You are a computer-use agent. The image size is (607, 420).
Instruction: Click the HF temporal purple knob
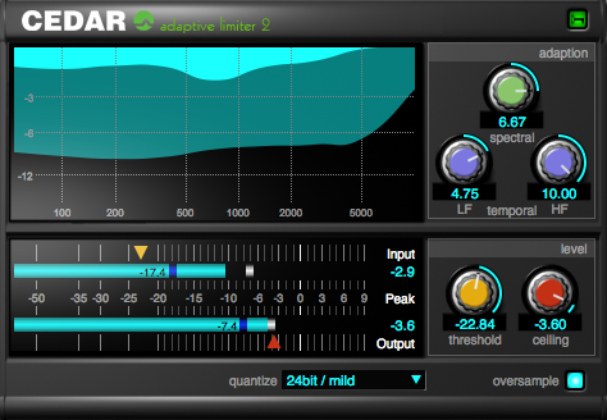[x=559, y=162]
